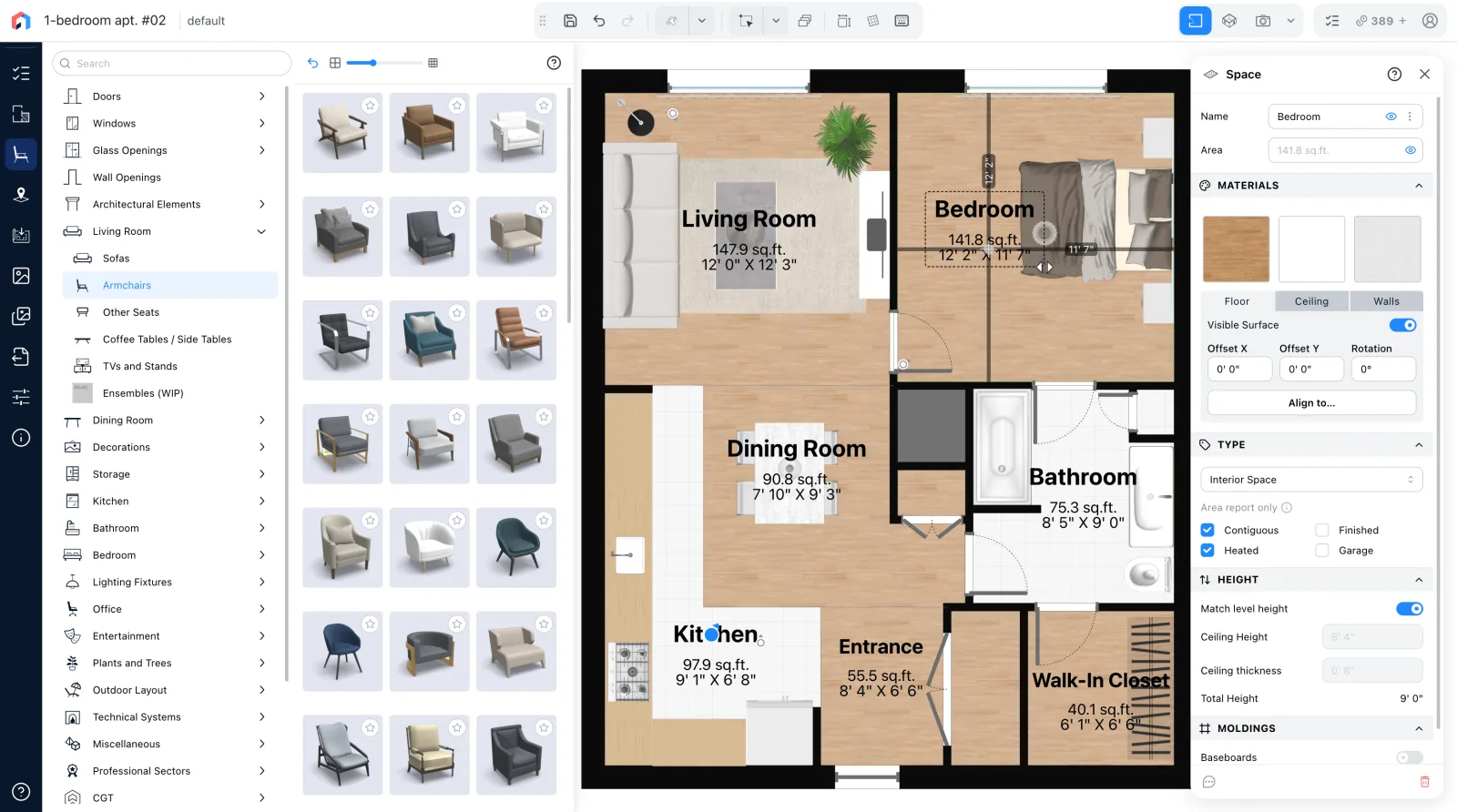Select the wood floor material swatch
Image resolution: width=1457 pixels, height=812 pixels.
tap(1236, 249)
